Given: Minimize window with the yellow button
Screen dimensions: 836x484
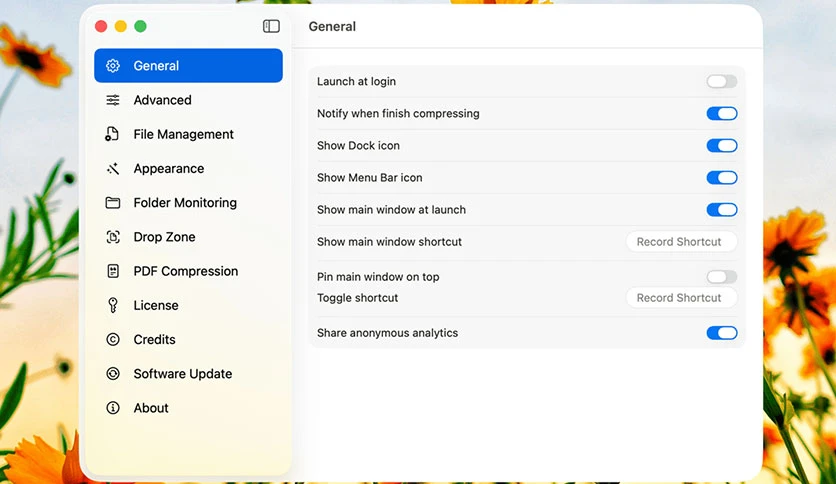Looking at the screenshot, I should point(120,26).
